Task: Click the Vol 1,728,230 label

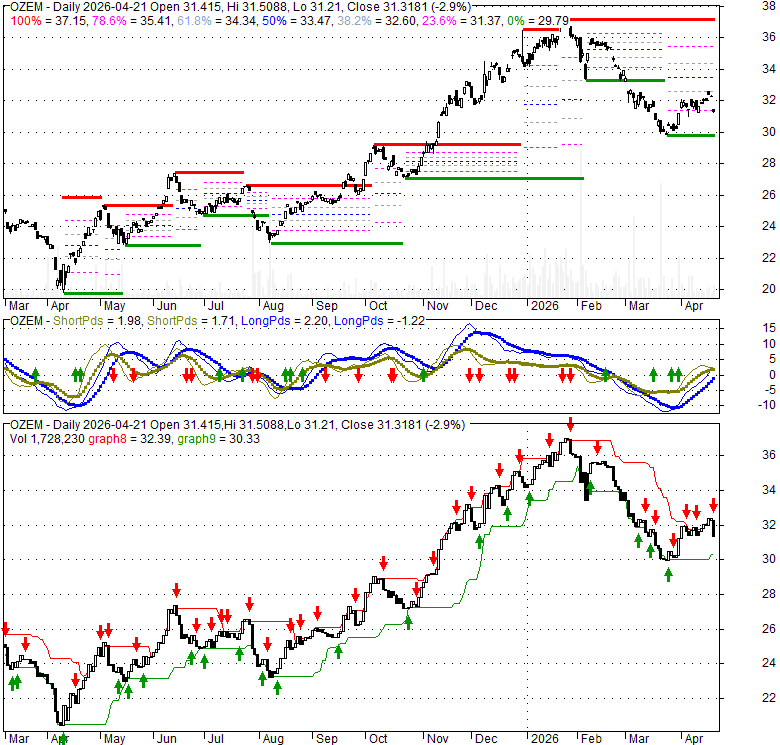Action: pyautogui.click(x=47, y=439)
